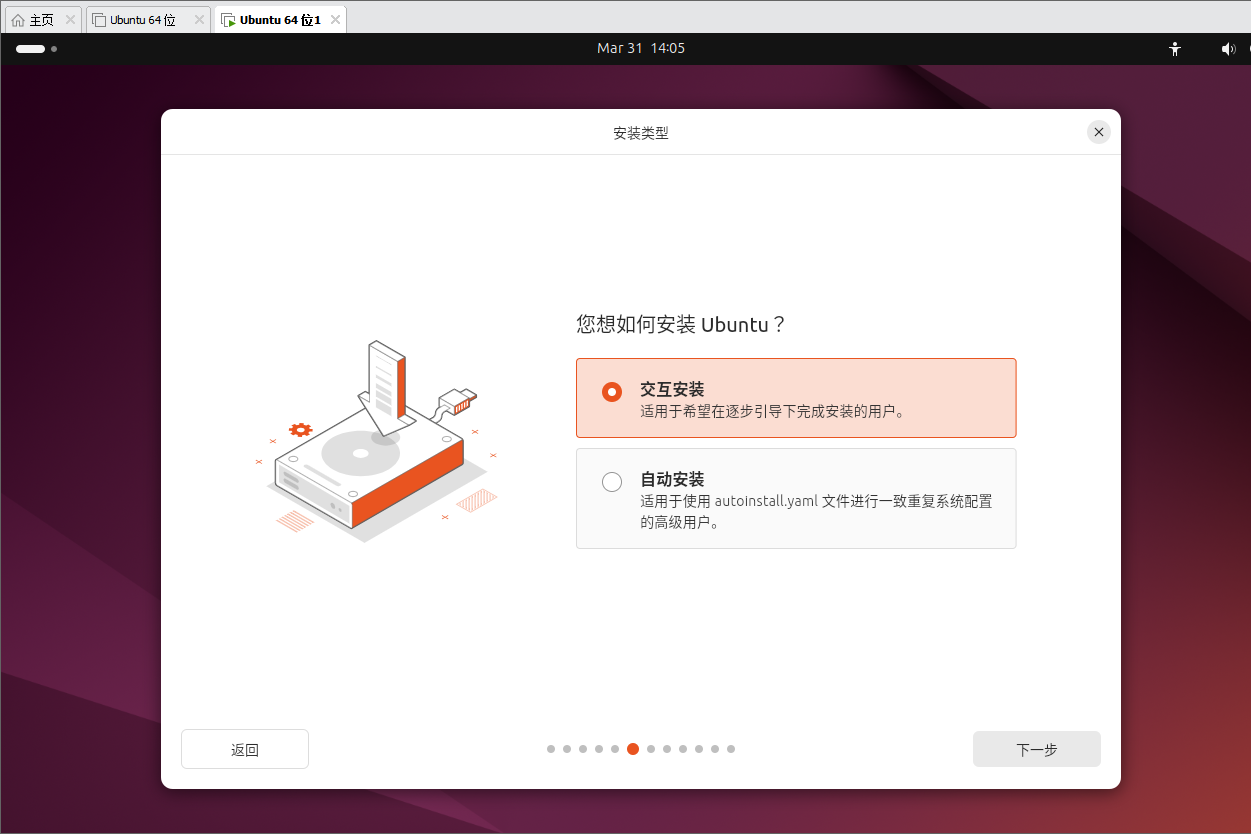The height and width of the screenshot is (834, 1251).
Task: Select the 自动安装 radio button
Action: (x=612, y=482)
